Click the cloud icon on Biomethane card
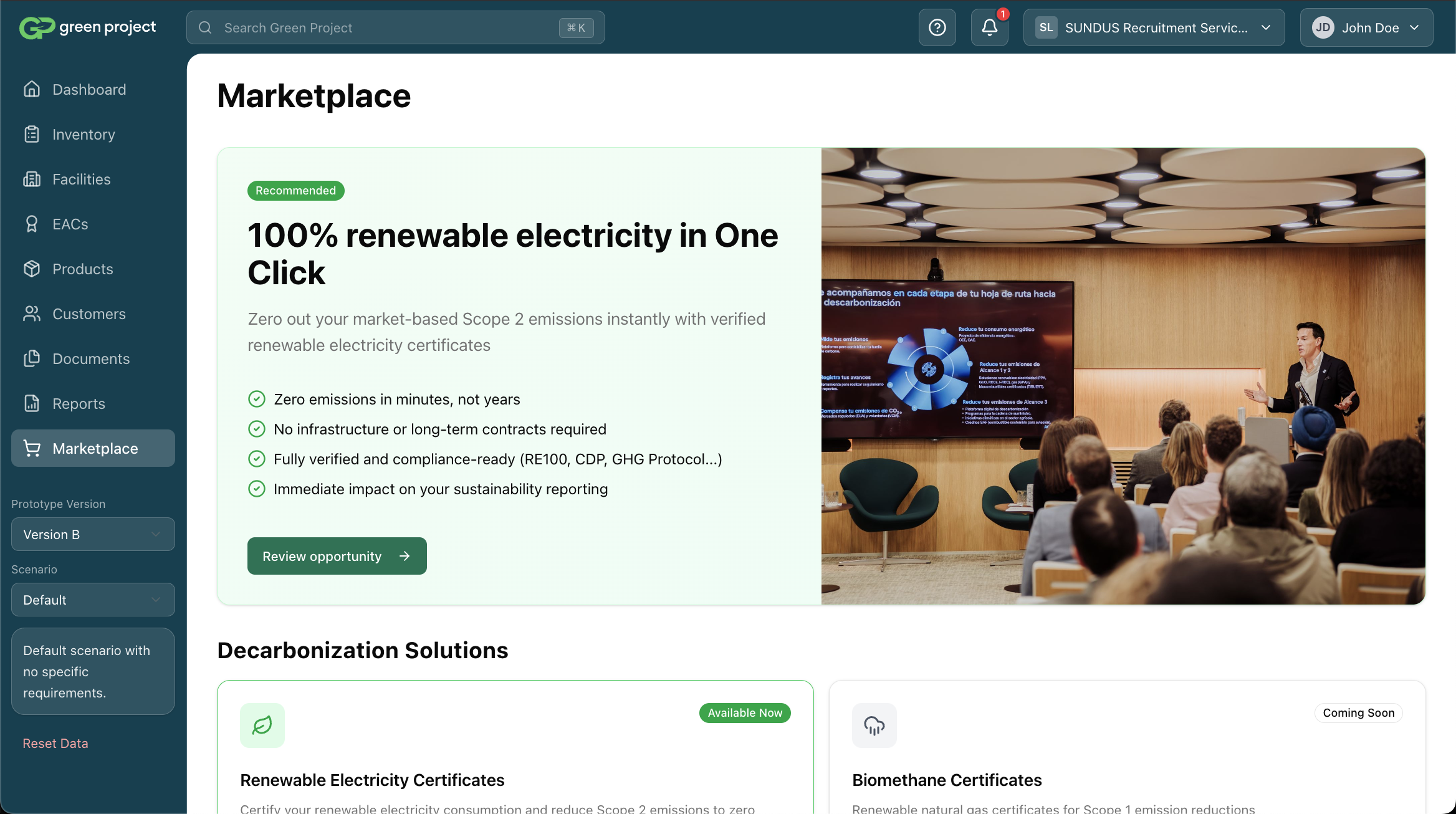The image size is (1456, 814). pos(874,725)
